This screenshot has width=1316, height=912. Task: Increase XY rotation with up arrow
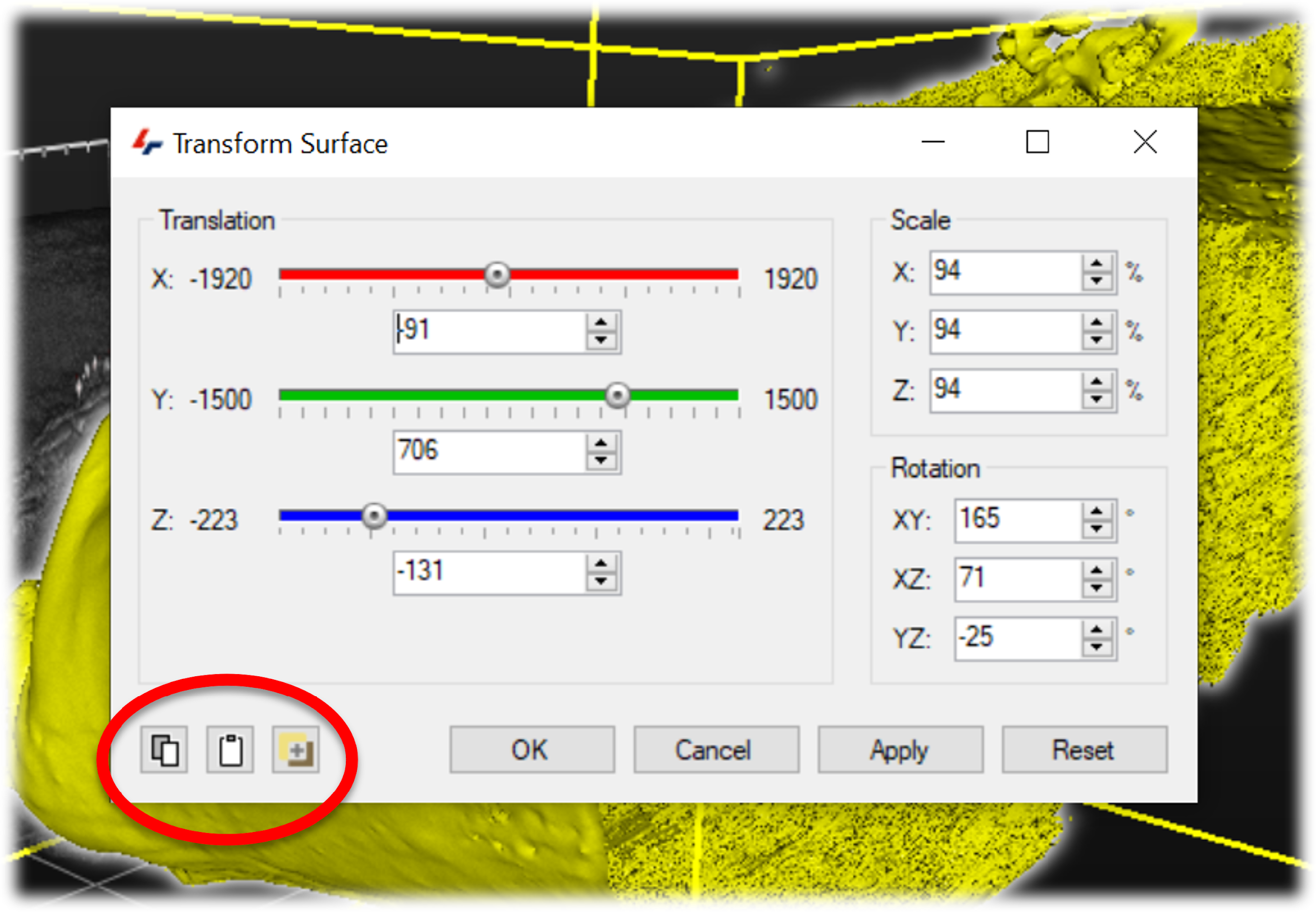(1096, 512)
